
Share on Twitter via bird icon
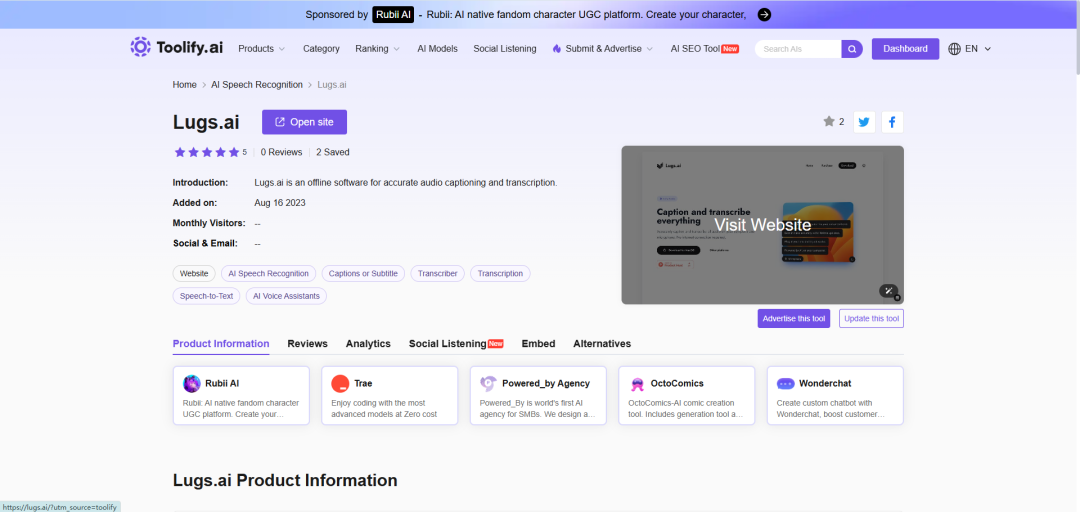tap(864, 122)
